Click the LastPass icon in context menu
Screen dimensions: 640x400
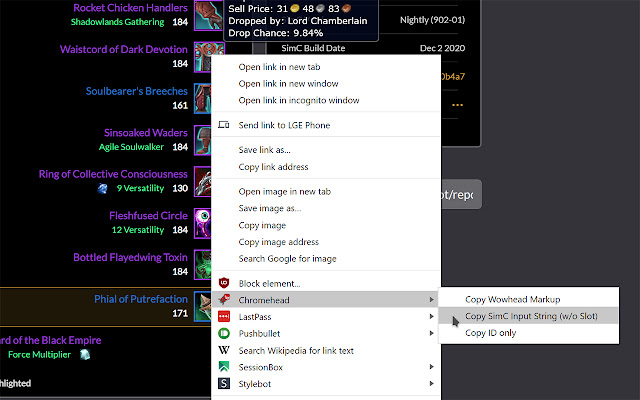point(224,316)
